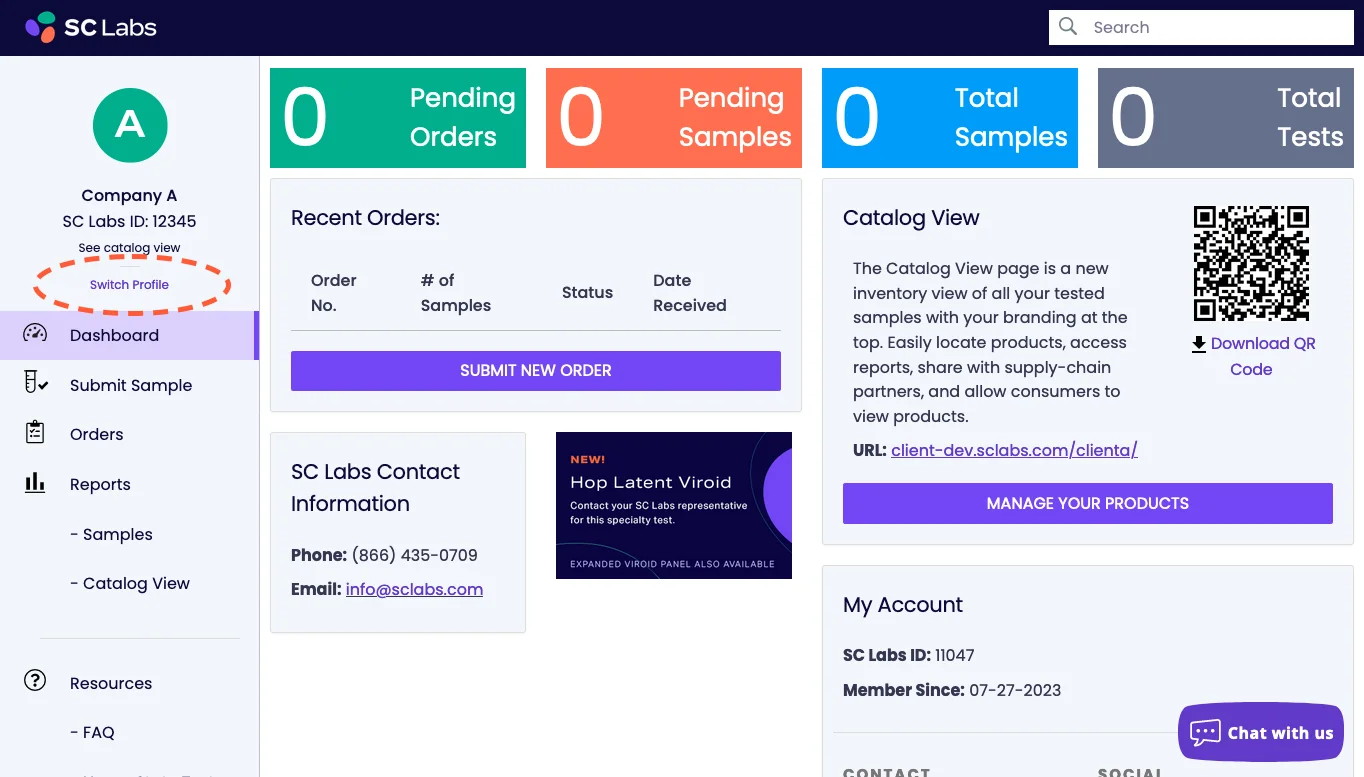Viewport: 1364px width, 777px height.
Task: Open the Chat with us widget
Action: [1260, 733]
